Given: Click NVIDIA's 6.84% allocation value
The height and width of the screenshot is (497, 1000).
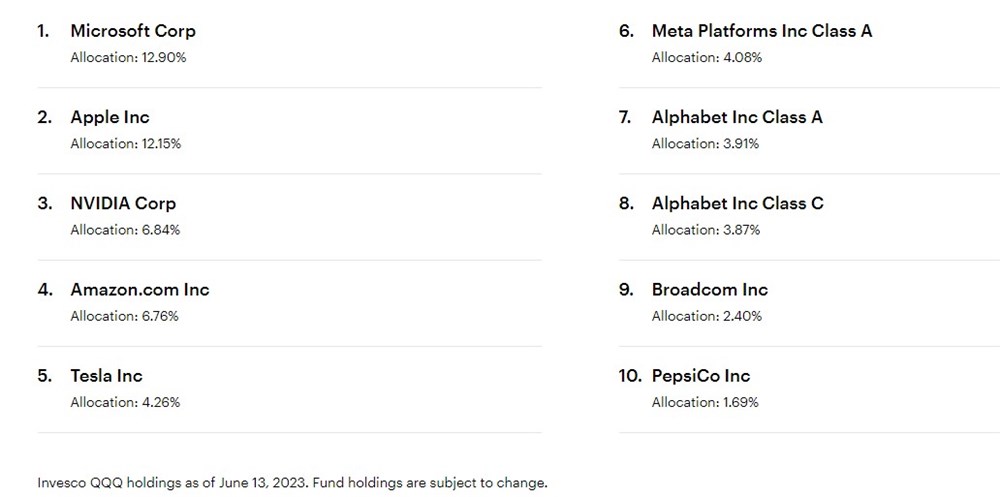Looking at the screenshot, I should click(x=125, y=230).
